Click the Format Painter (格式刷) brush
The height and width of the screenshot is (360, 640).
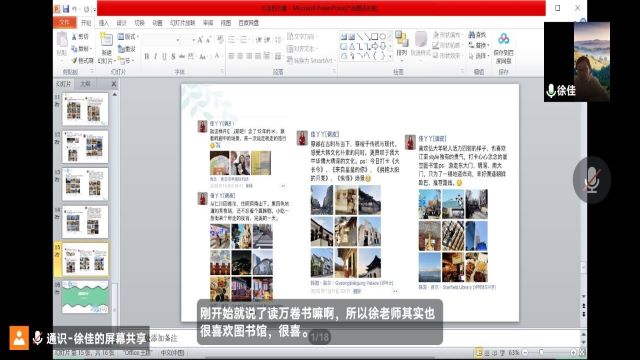coord(83,60)
